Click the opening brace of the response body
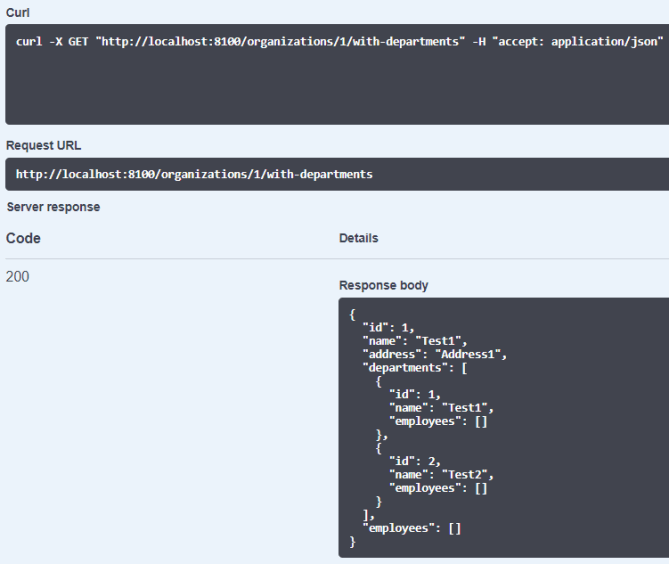The width and height of the screenshot is (669, 564). [353, 314]
